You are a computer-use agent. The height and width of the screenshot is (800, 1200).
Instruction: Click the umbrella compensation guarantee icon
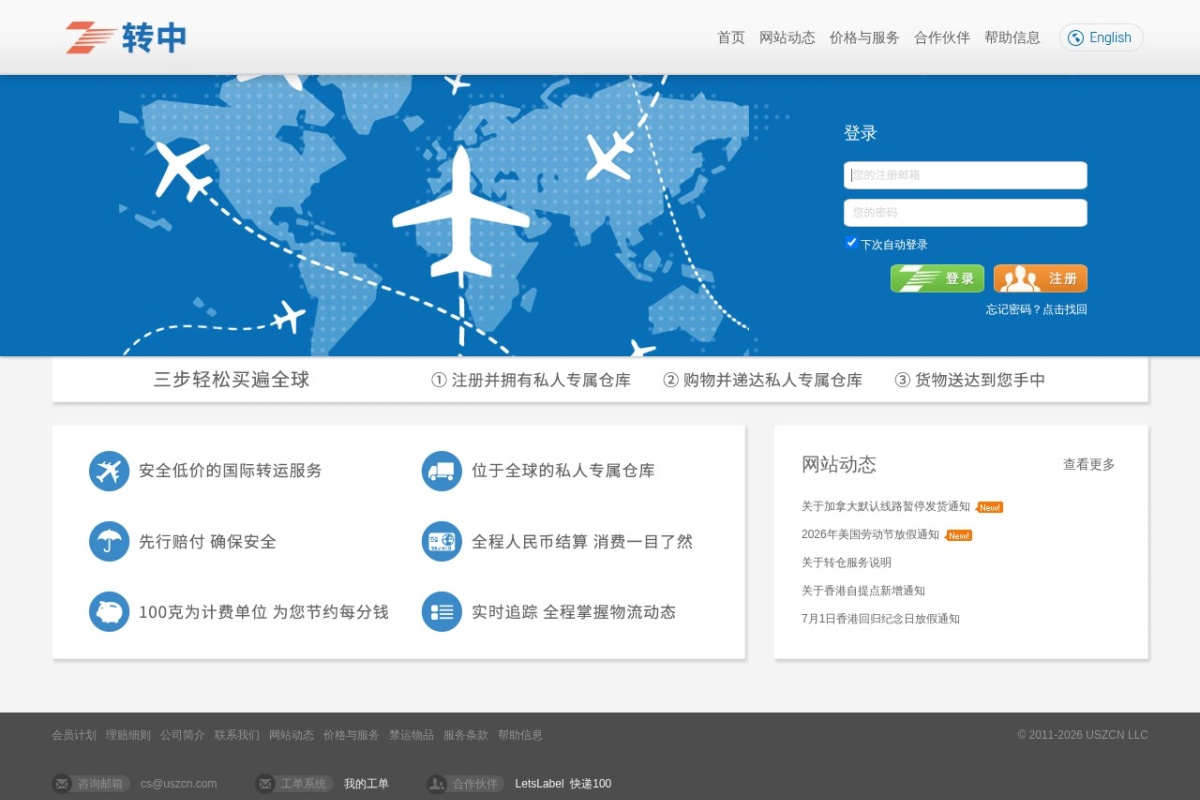point(109,542)
